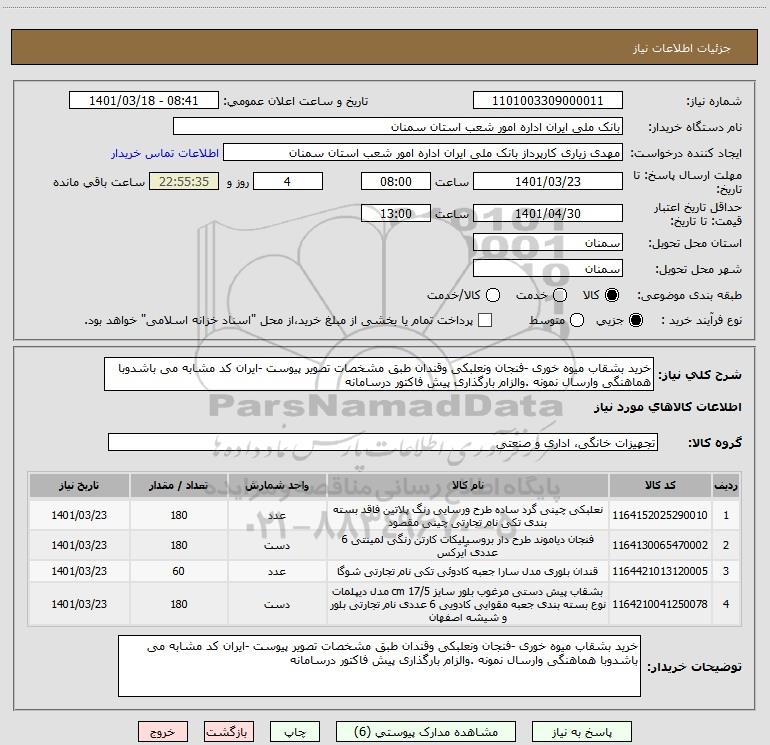Click the need number field 1101003309000011
Image resolution: width=770 pixels, height=745 pixels.
pos(548,101)
